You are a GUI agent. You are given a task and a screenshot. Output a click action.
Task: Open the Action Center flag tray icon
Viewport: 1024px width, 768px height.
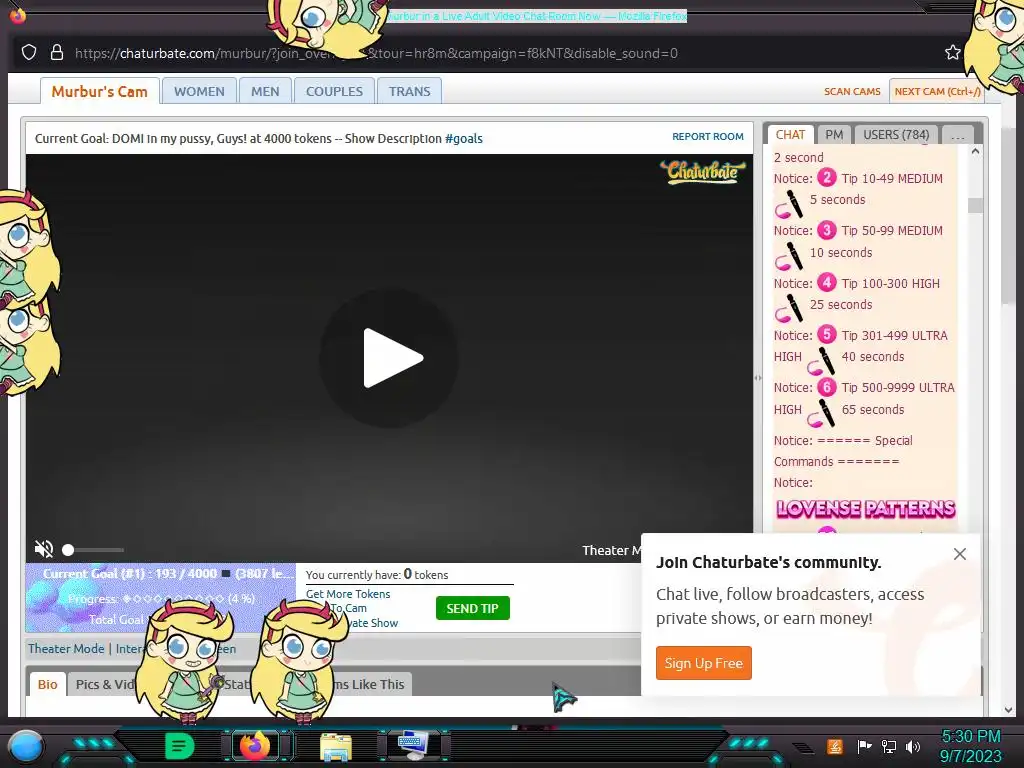pyautogui.click(x=864, y=746)
